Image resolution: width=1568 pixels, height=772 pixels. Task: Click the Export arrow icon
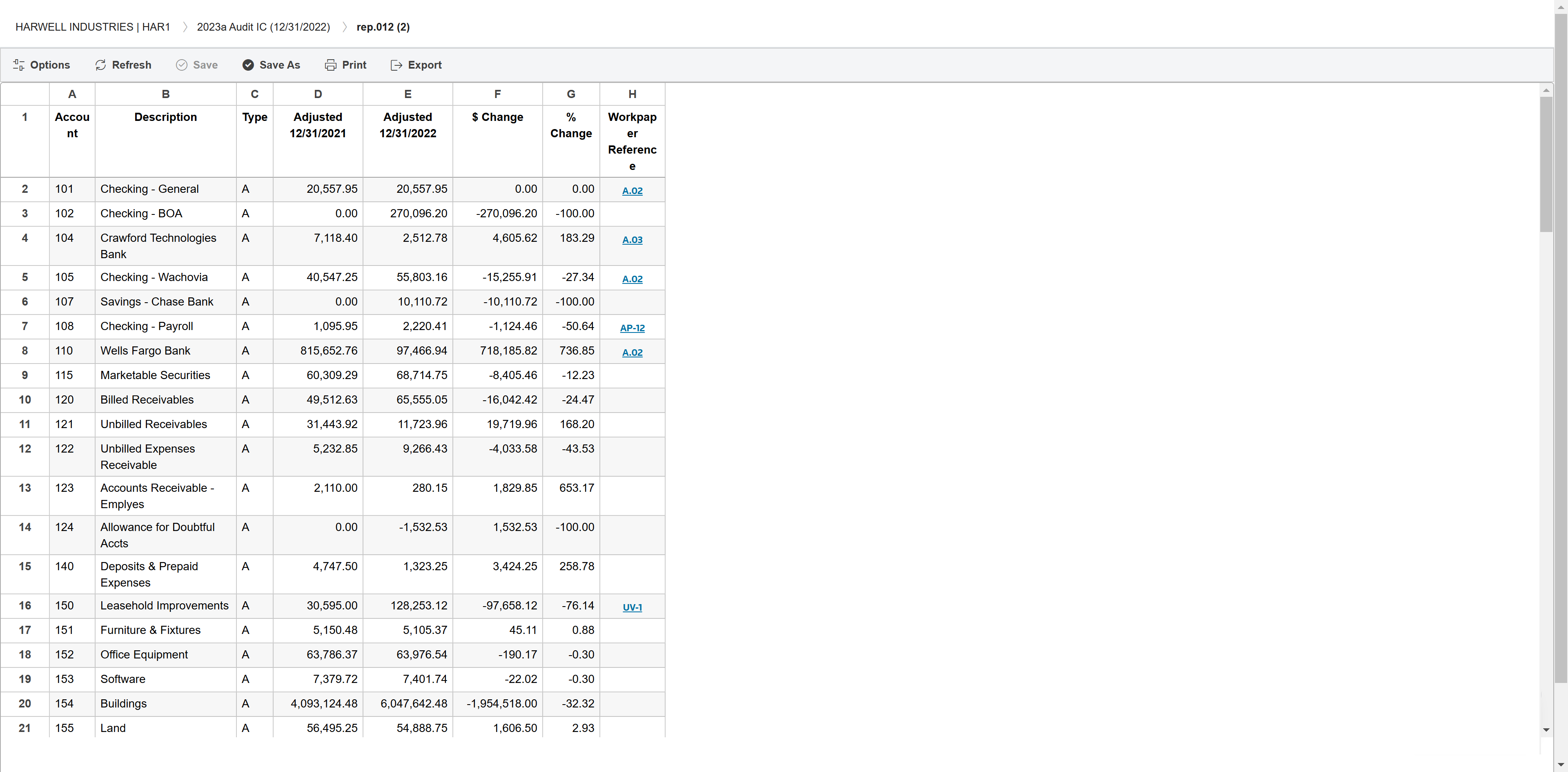pos(396,65)
